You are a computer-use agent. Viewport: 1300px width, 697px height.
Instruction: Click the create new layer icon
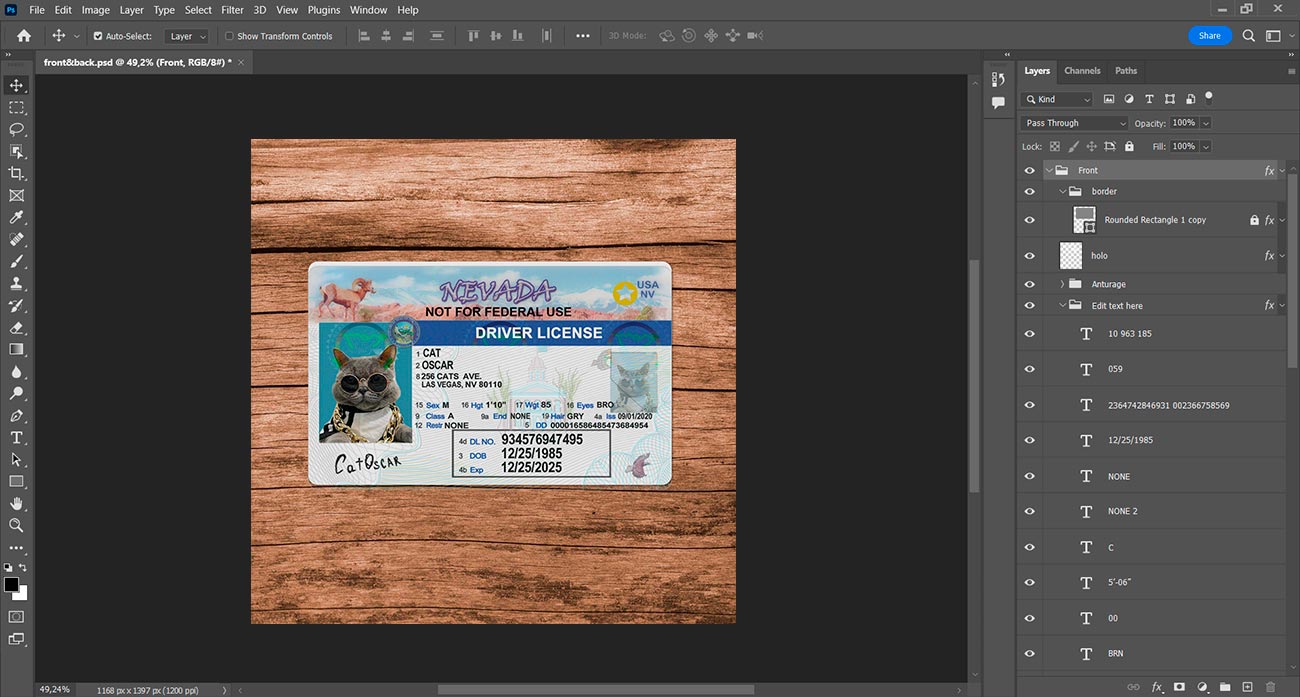pyautogui.click(x=1247, y=687)
